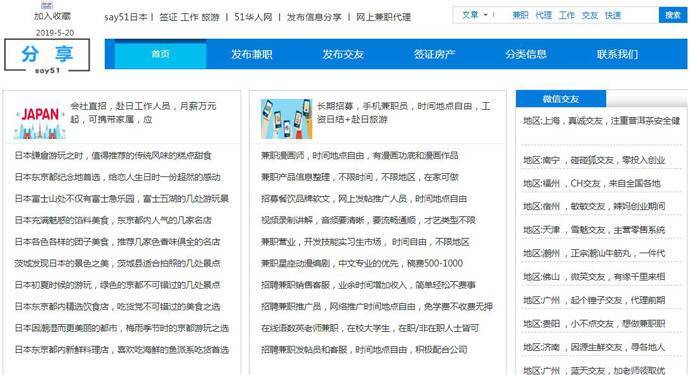Open the 招聘兼职发帖员和客服 listing
Screen dimensions: 690x375
(364, 349)
